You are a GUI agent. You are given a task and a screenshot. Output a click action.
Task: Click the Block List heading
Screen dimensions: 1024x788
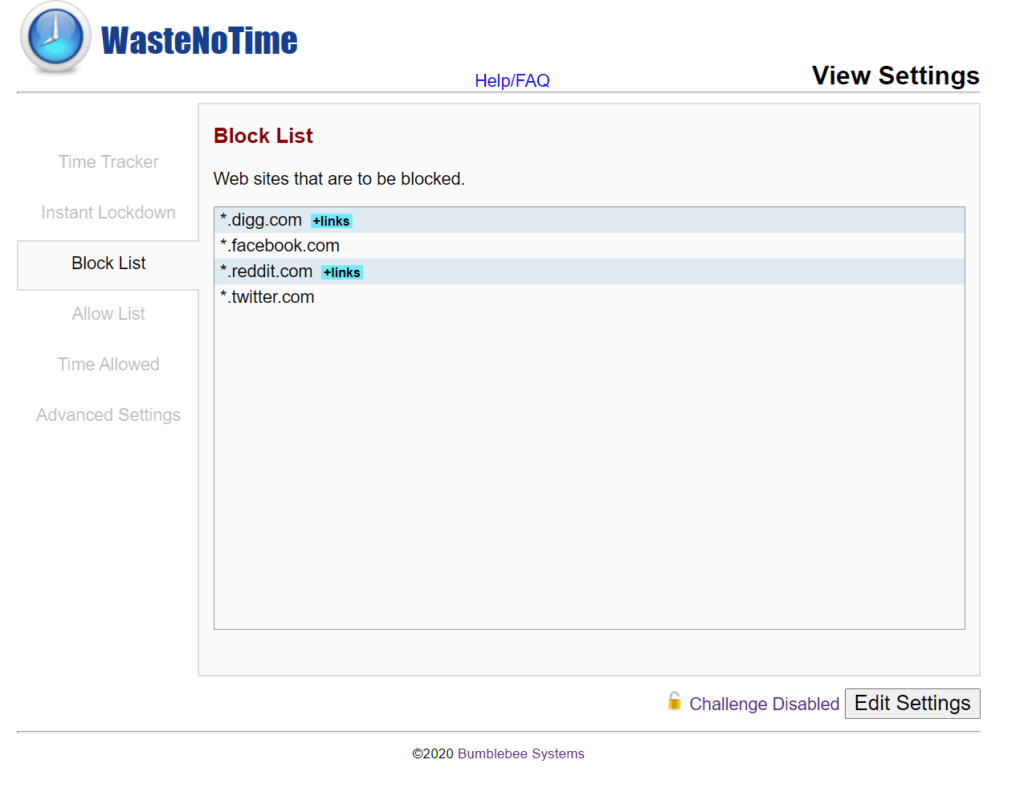point(263,136)
